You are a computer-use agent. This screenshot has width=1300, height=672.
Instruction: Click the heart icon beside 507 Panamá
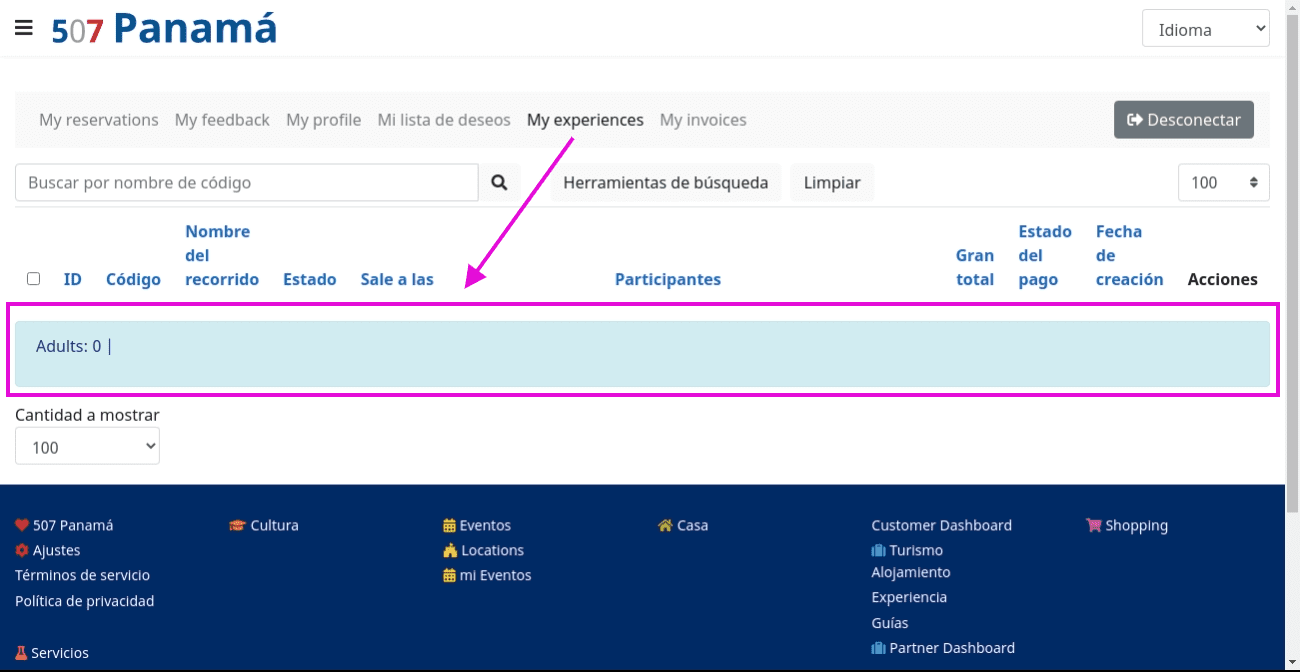click(x=22, y=525)
